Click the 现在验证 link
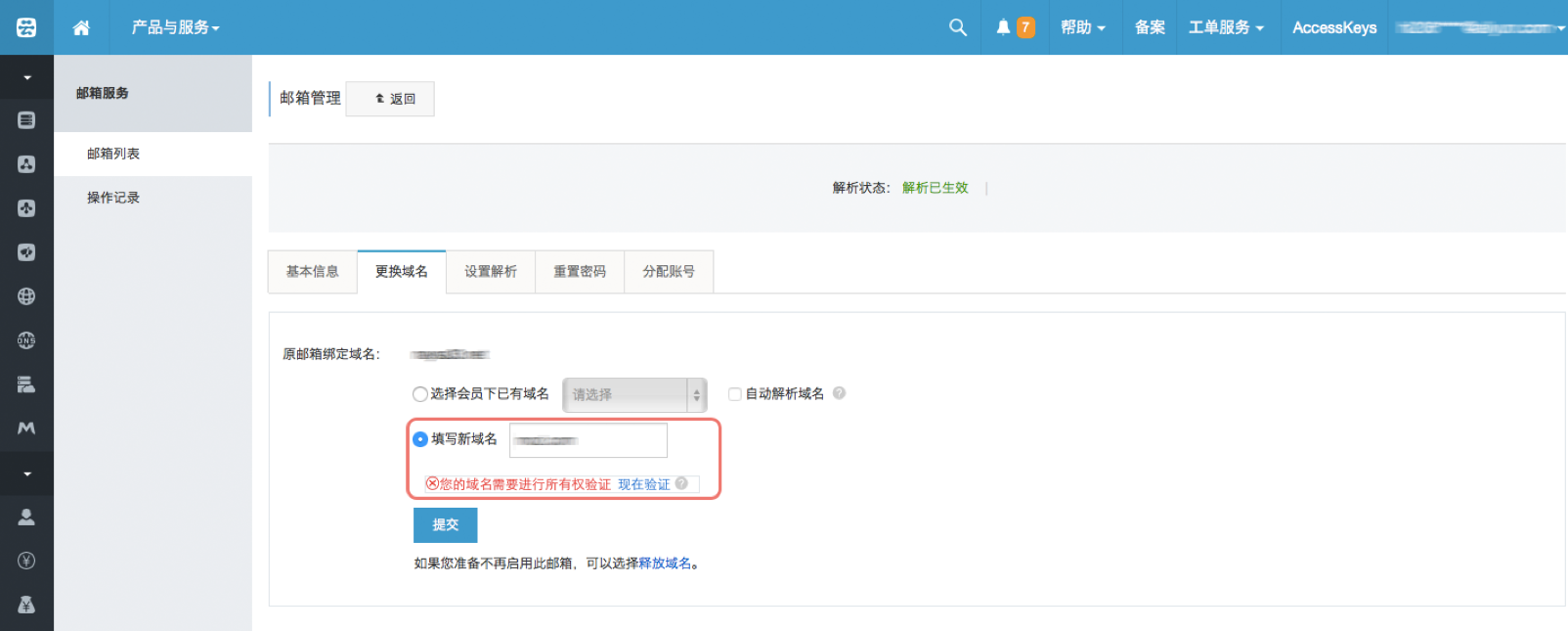 point(643,484)
